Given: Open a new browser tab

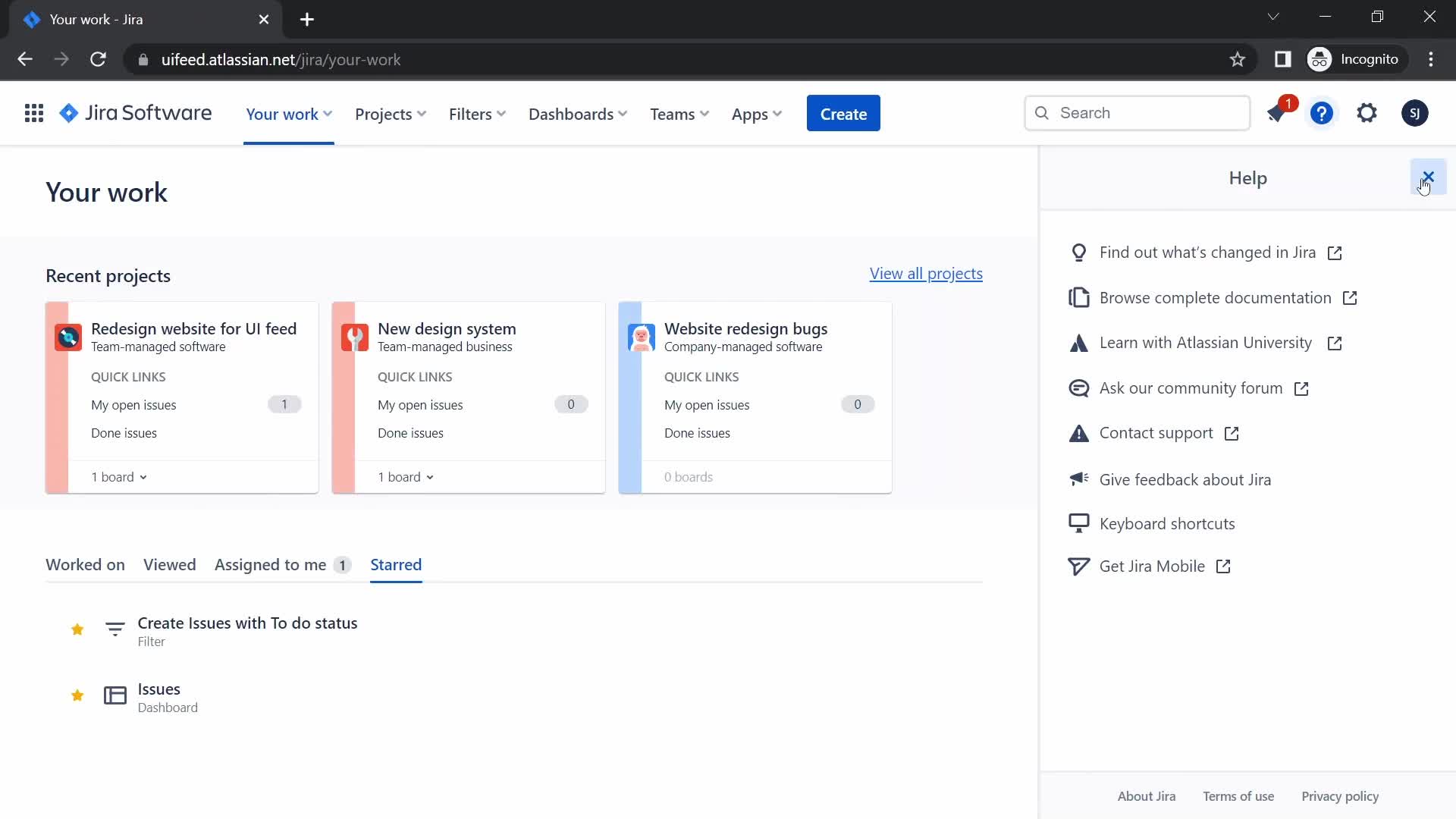Looking at the screenshot, I should tap(307, 20).
